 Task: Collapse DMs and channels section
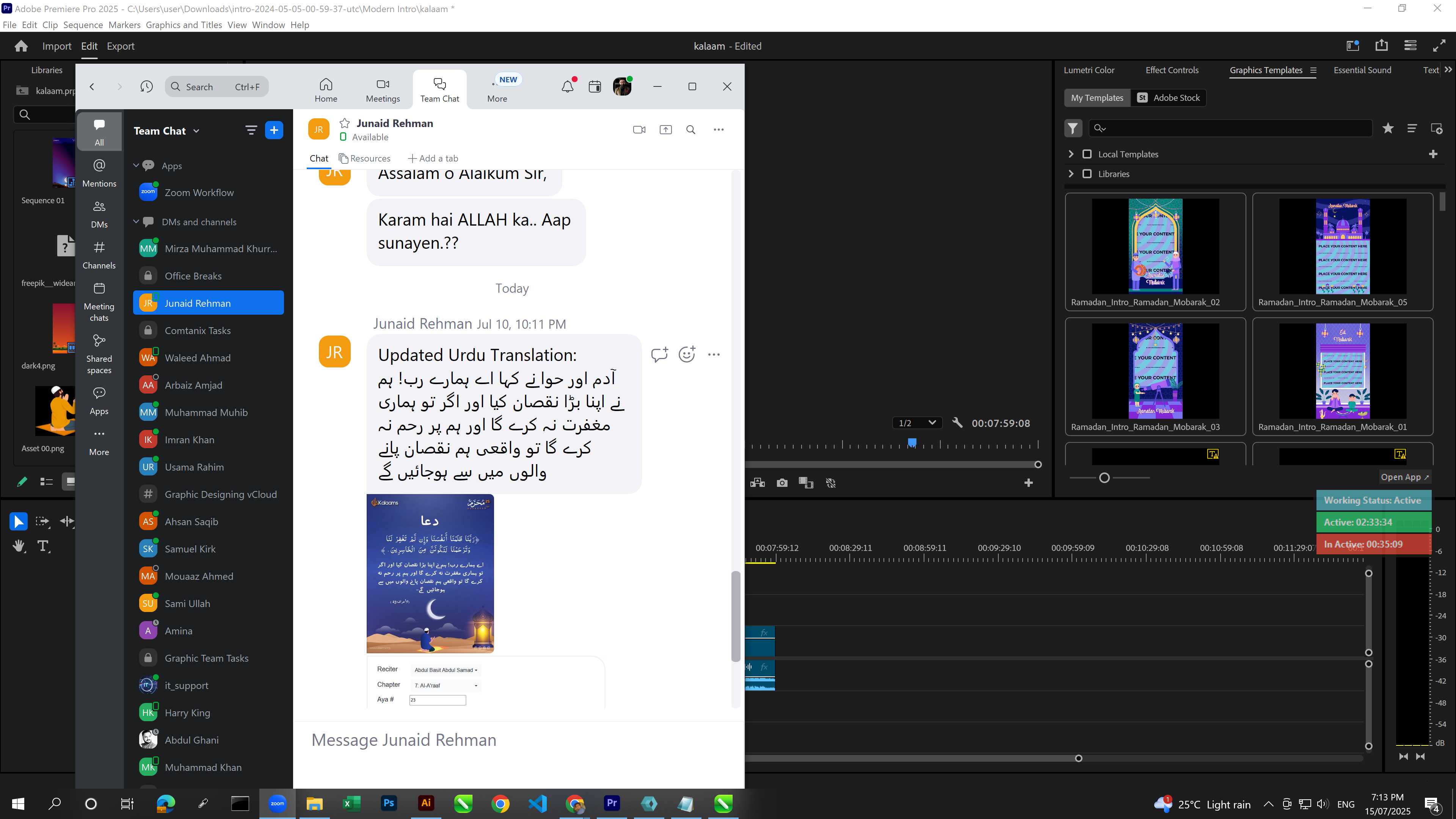pyautogui.click(x=136, y=221)
